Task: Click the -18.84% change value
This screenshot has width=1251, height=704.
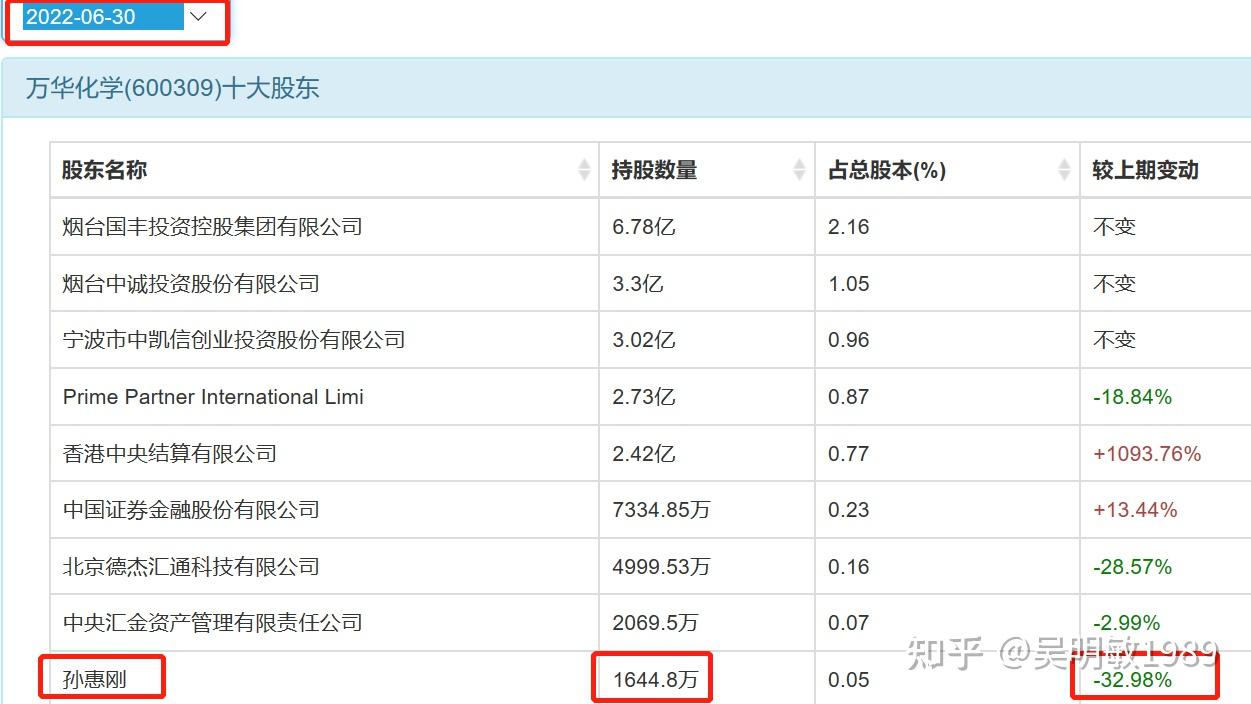Action: 1132,397
